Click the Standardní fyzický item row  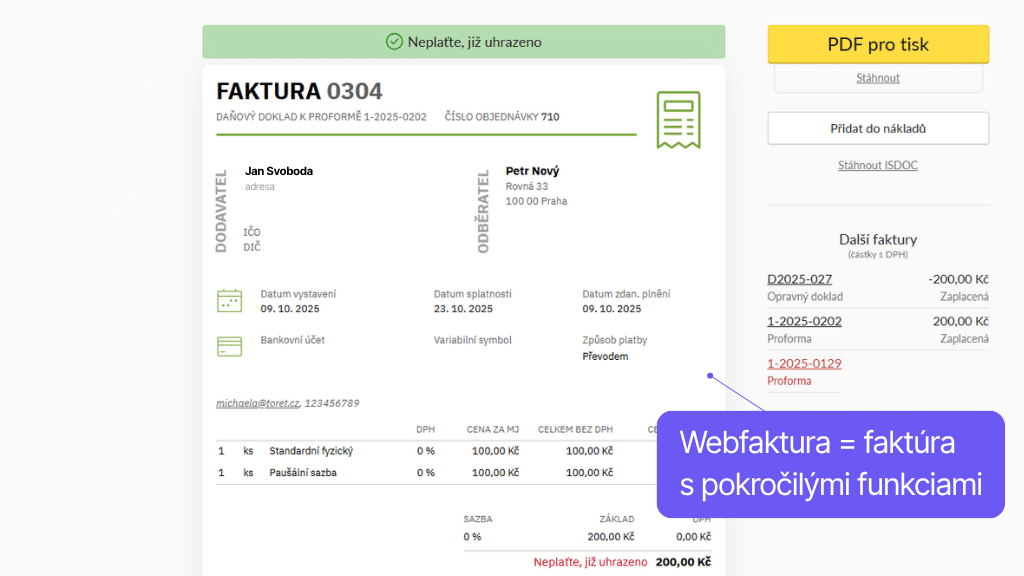pos(436,451)
